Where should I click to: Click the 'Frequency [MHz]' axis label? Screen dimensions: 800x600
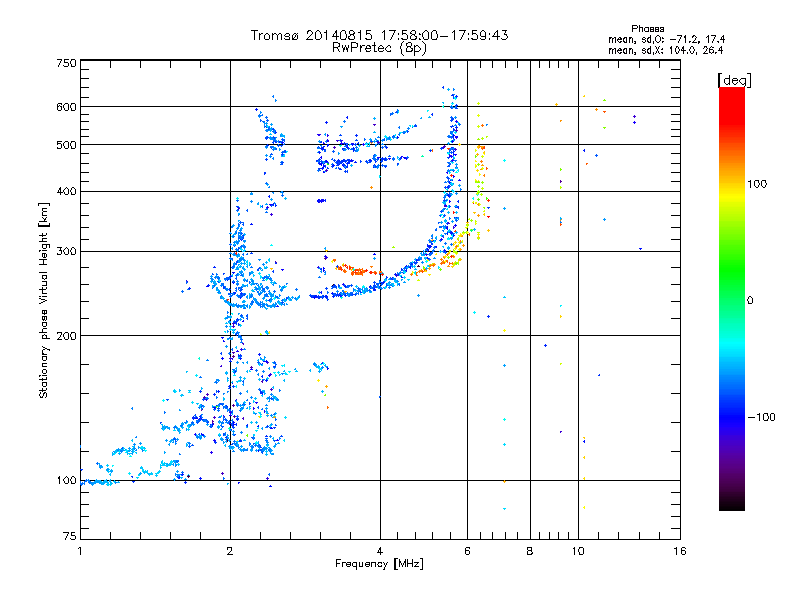[379, 564]
